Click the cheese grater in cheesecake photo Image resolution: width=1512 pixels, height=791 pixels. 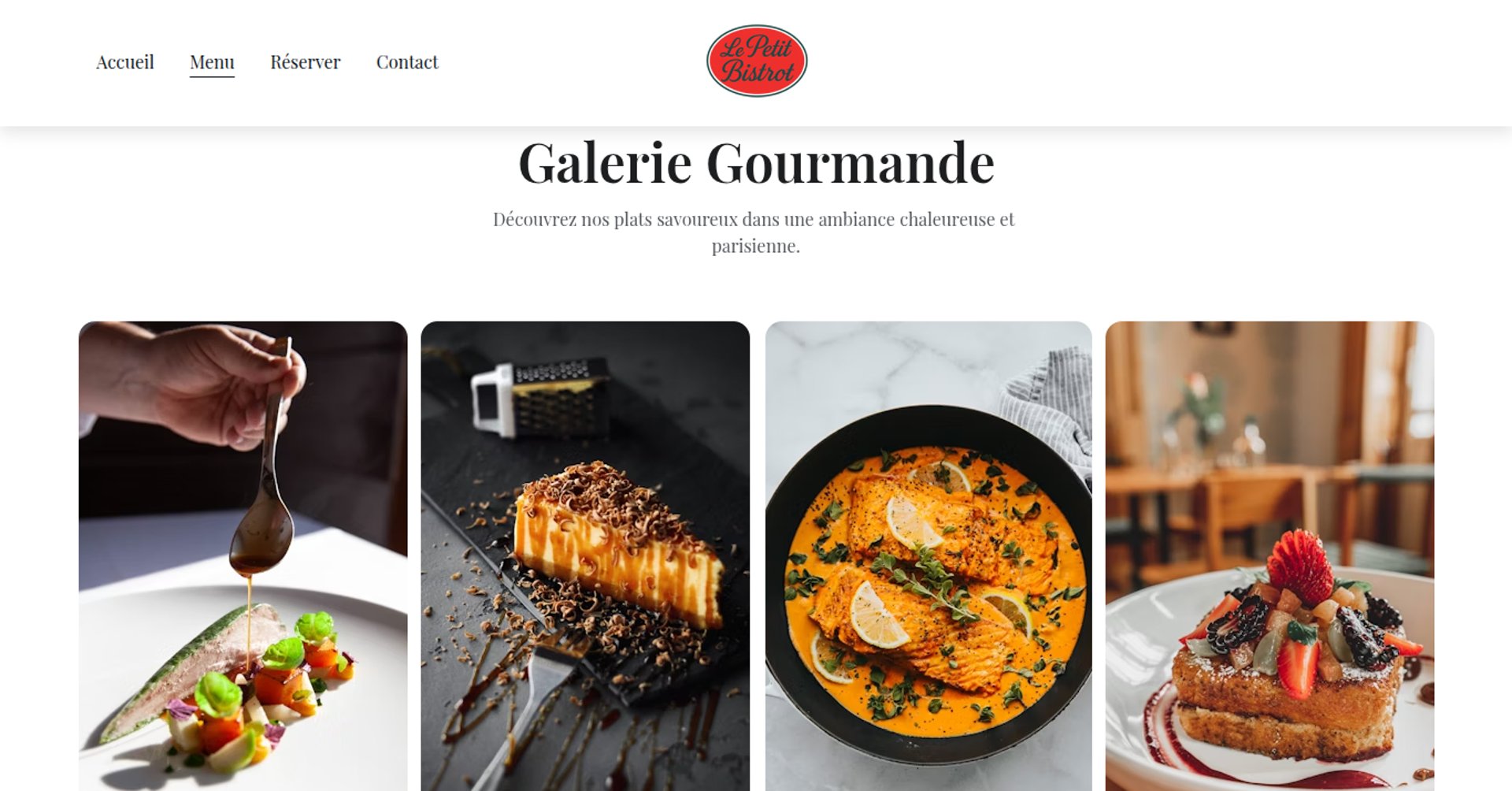[539, 396]
